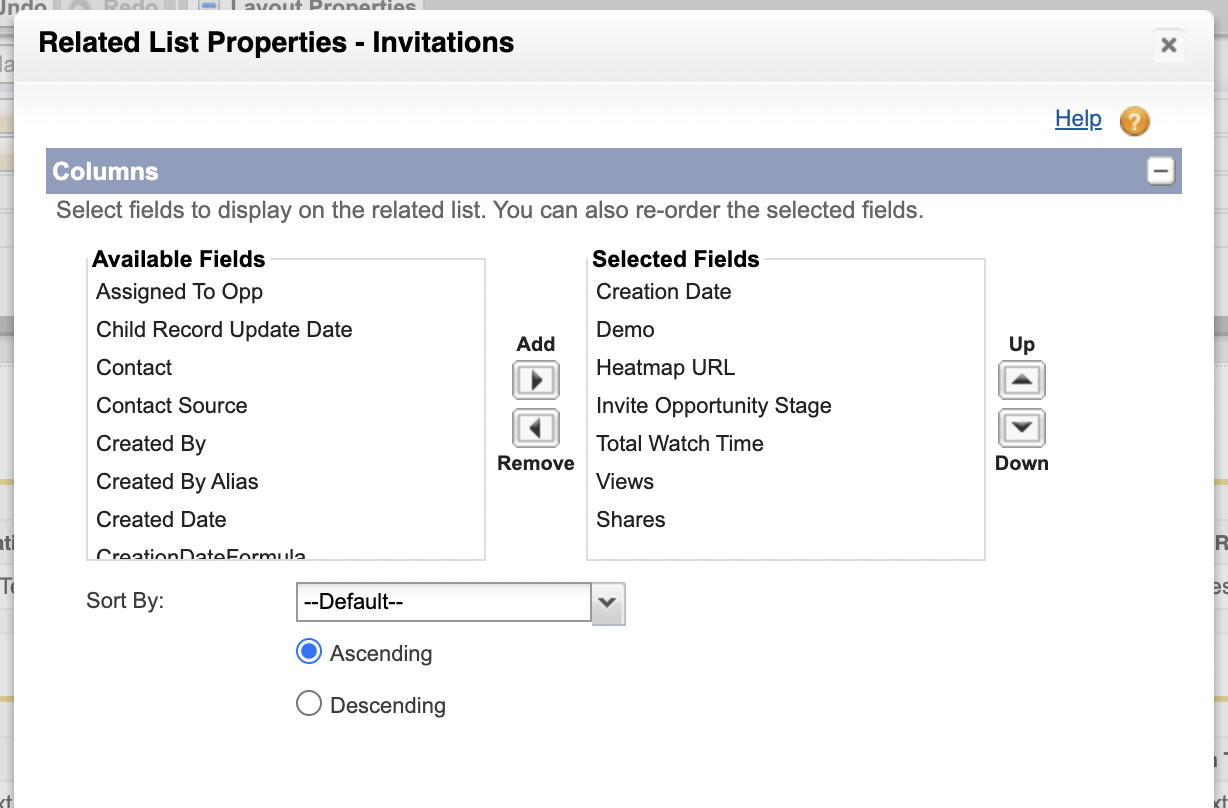Click the Related List Properties title bar
This screenshot has width=1228, height=808.
275,43
